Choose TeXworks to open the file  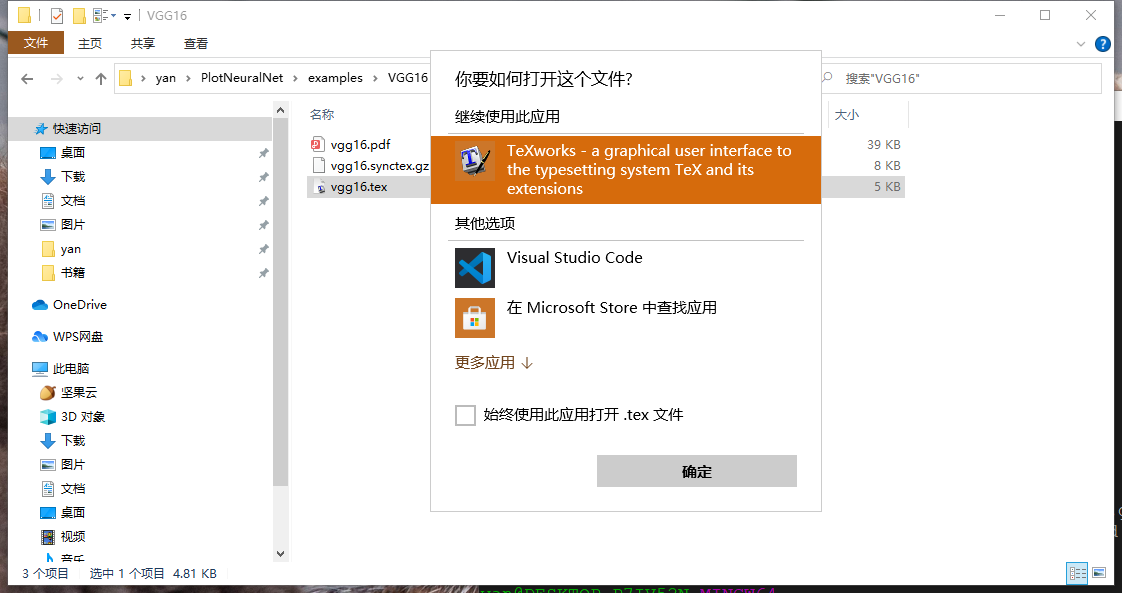click(x=626, y=170)
